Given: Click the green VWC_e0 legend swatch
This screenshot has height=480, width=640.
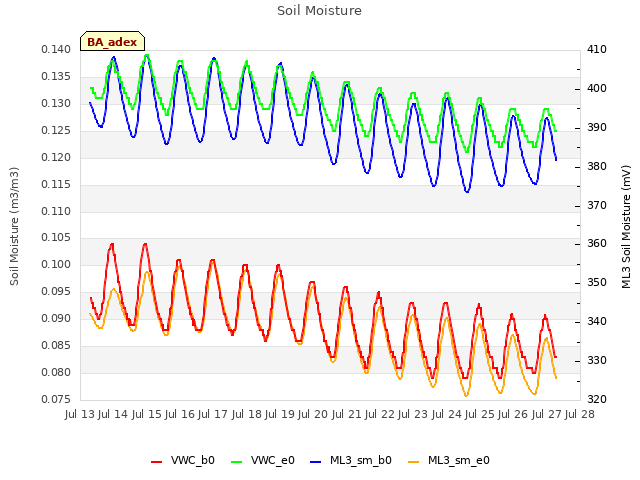Looking at the screenshot, I should [236, 462].
